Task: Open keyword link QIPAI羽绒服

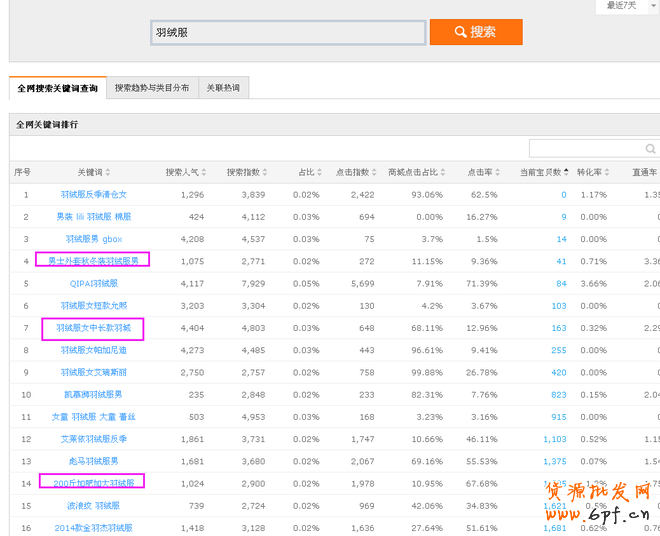Action: click(x=93, y=283)
